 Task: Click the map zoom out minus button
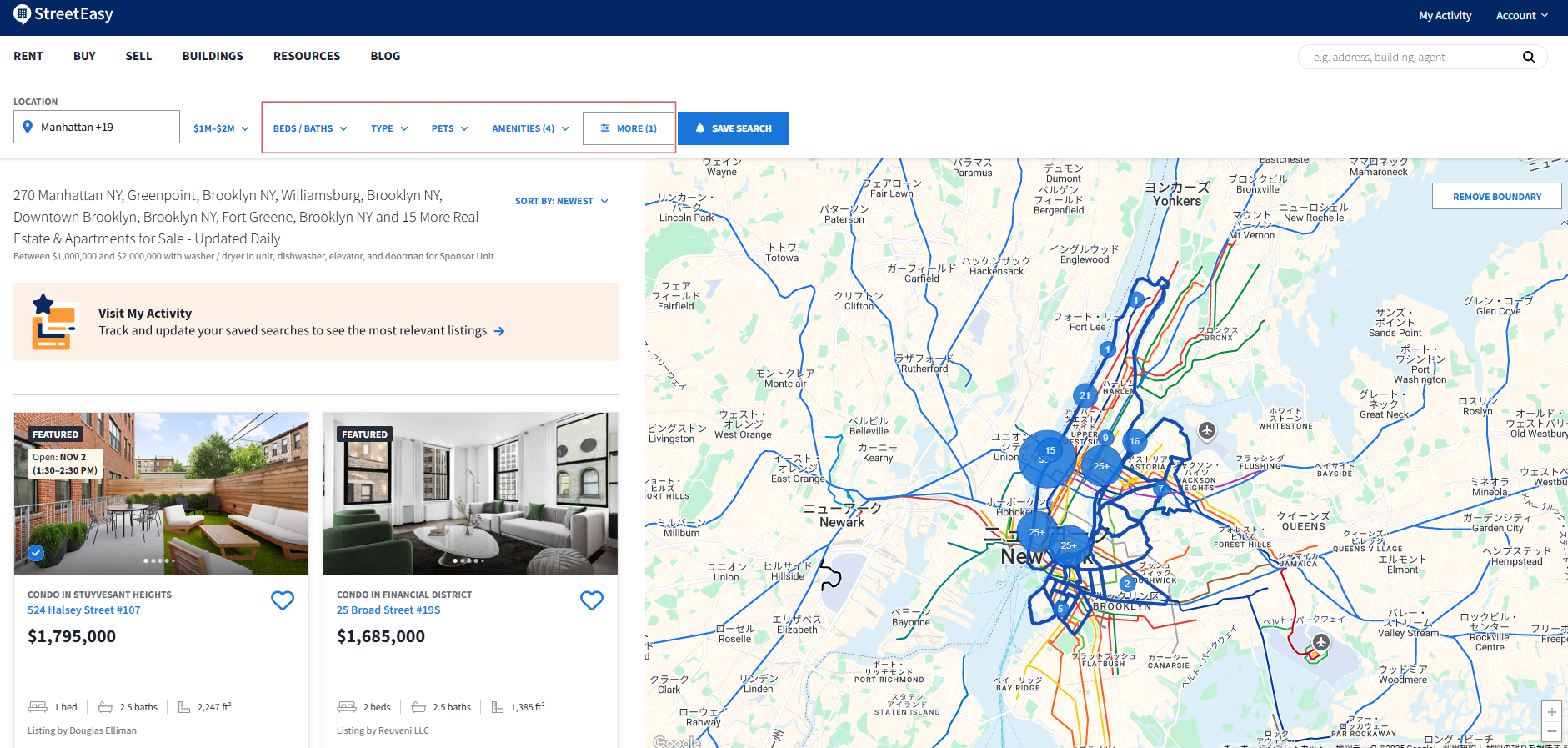click(x=1551, y=732)
